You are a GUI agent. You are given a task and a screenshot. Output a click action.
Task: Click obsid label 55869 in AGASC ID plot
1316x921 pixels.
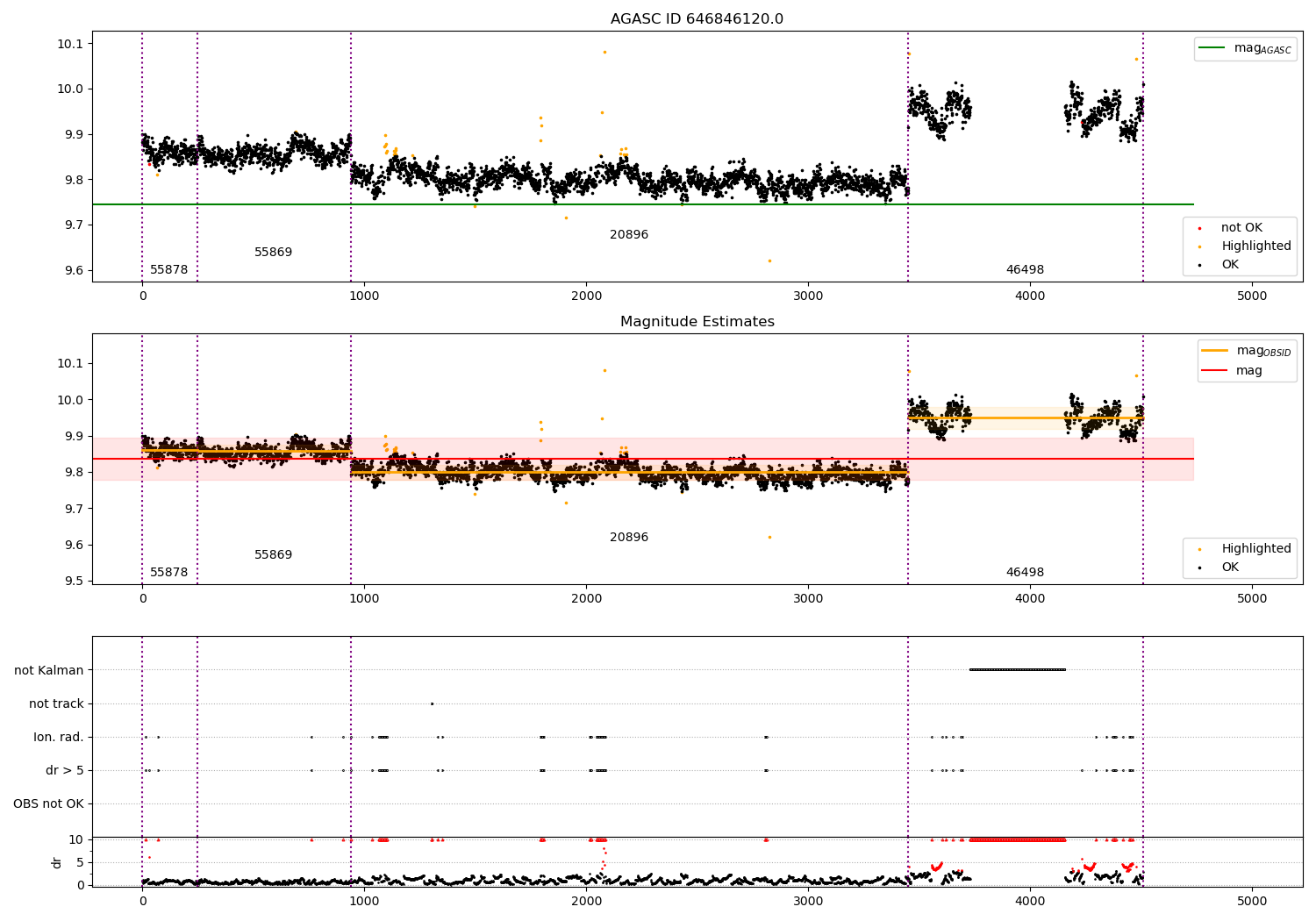[x=273, y=253]
